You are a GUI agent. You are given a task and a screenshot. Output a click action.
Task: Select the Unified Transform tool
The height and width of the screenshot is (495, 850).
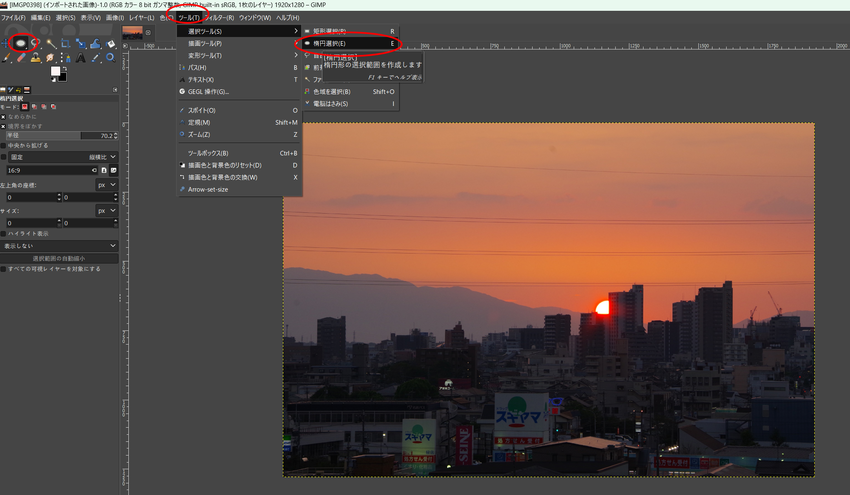pos(81,43)
